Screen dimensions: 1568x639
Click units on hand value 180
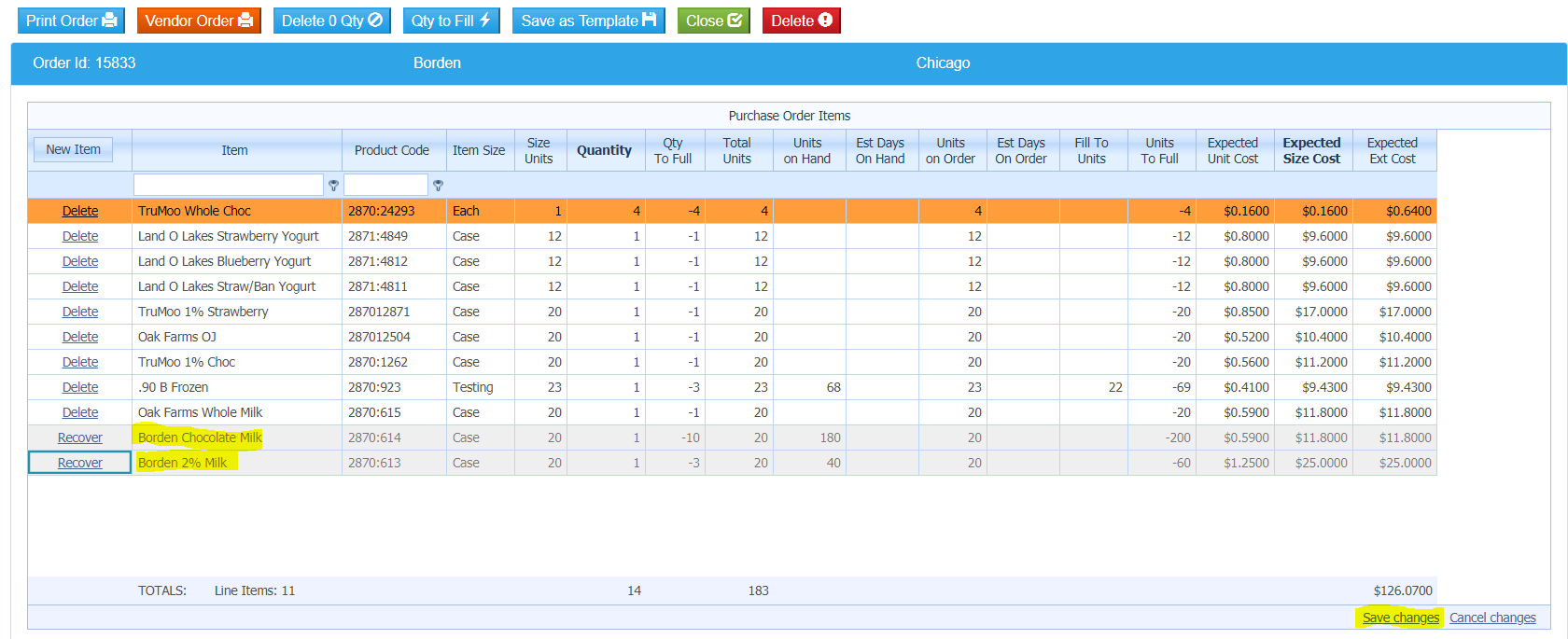(x=830, y=438)
